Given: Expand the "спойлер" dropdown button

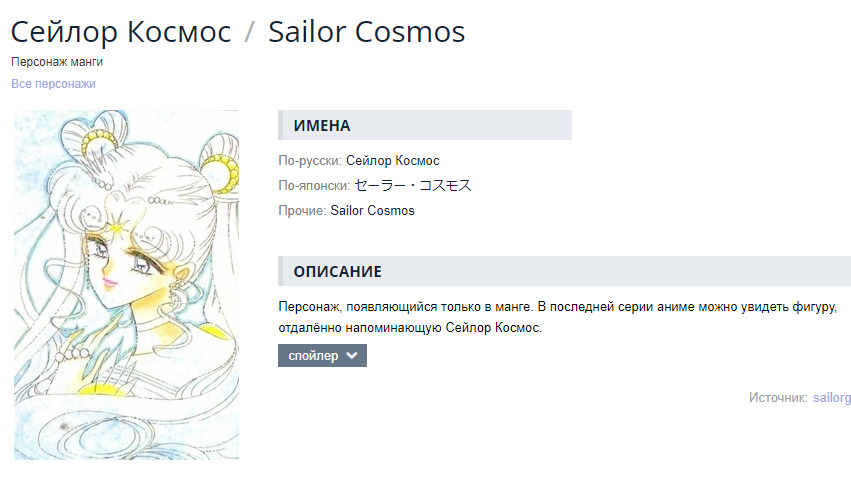Looking at the screenshot, I should (x=313, y=356).
